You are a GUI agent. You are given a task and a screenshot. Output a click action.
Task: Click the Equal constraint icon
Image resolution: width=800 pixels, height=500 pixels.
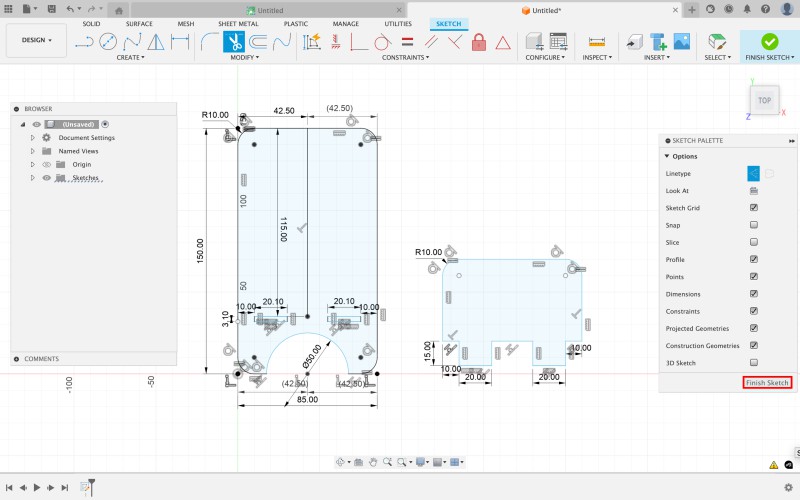click(x=407, y=42)
